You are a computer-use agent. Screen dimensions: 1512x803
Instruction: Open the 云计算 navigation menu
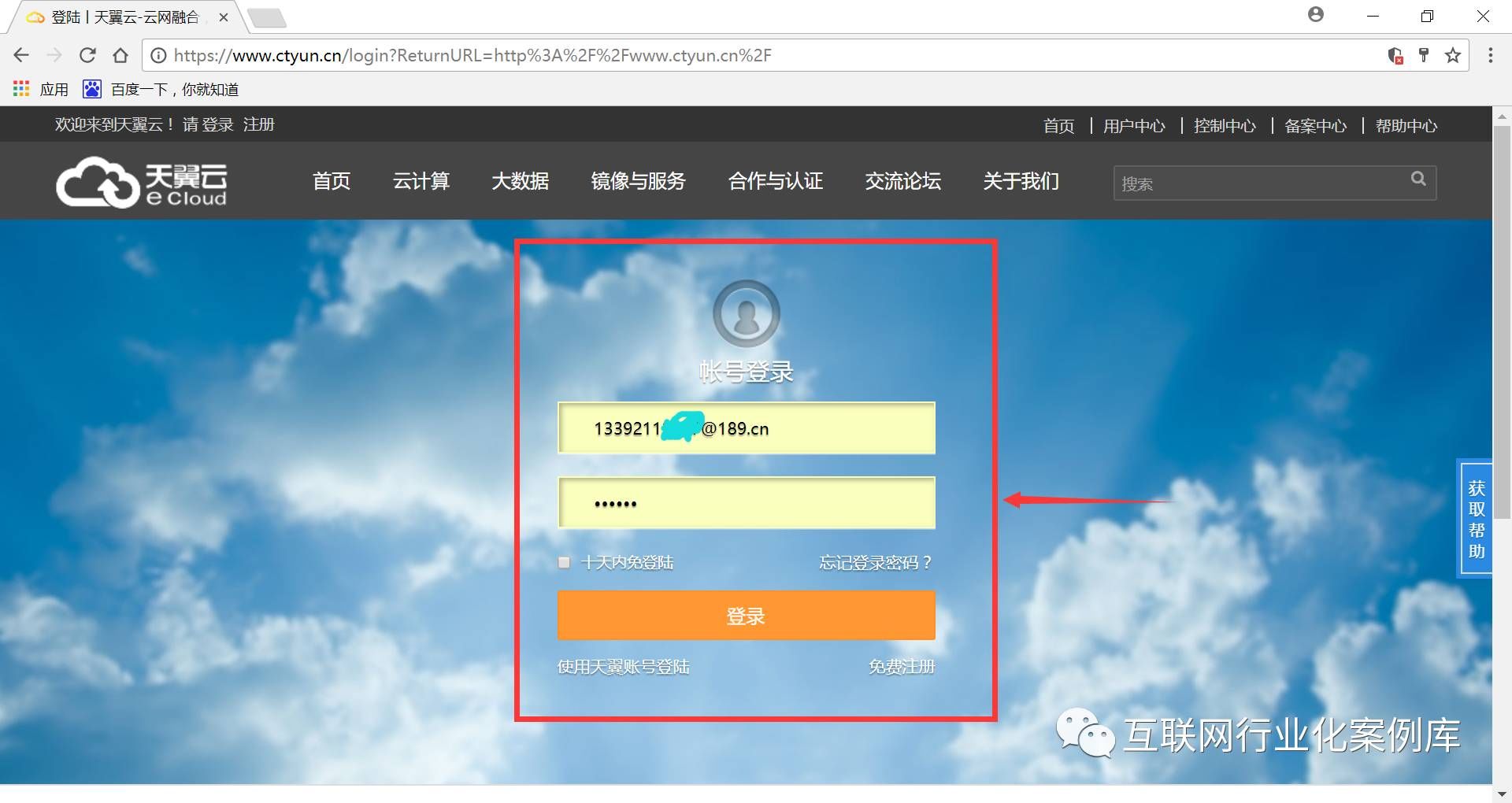421,182
